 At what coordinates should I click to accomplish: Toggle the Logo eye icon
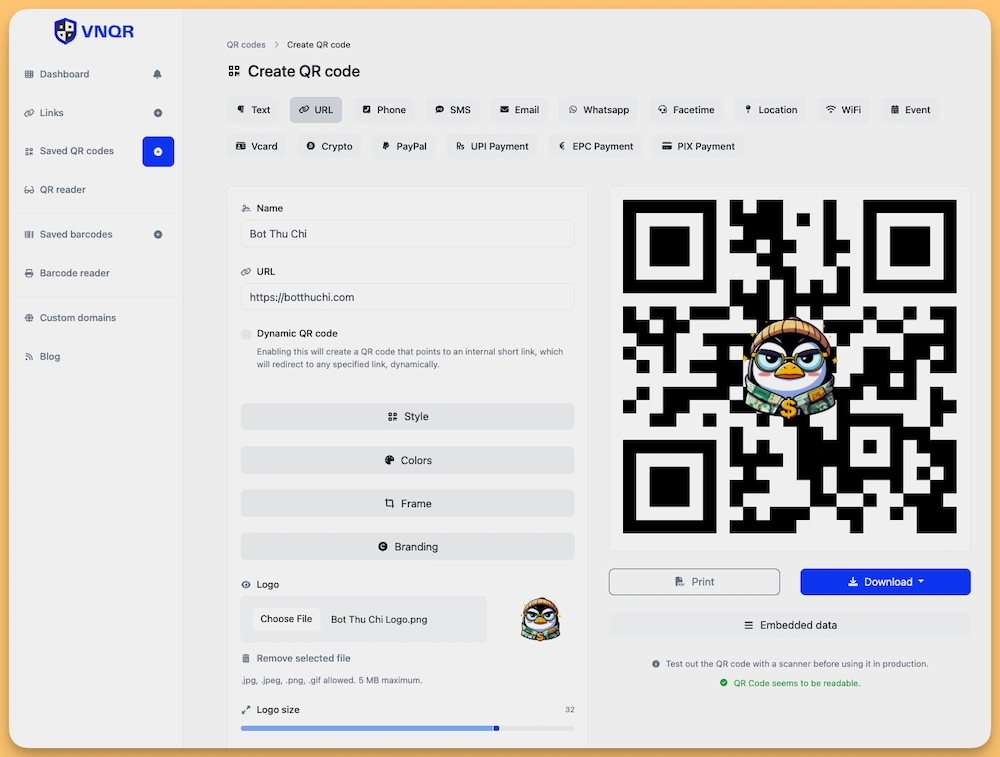[x=246, y=585]
